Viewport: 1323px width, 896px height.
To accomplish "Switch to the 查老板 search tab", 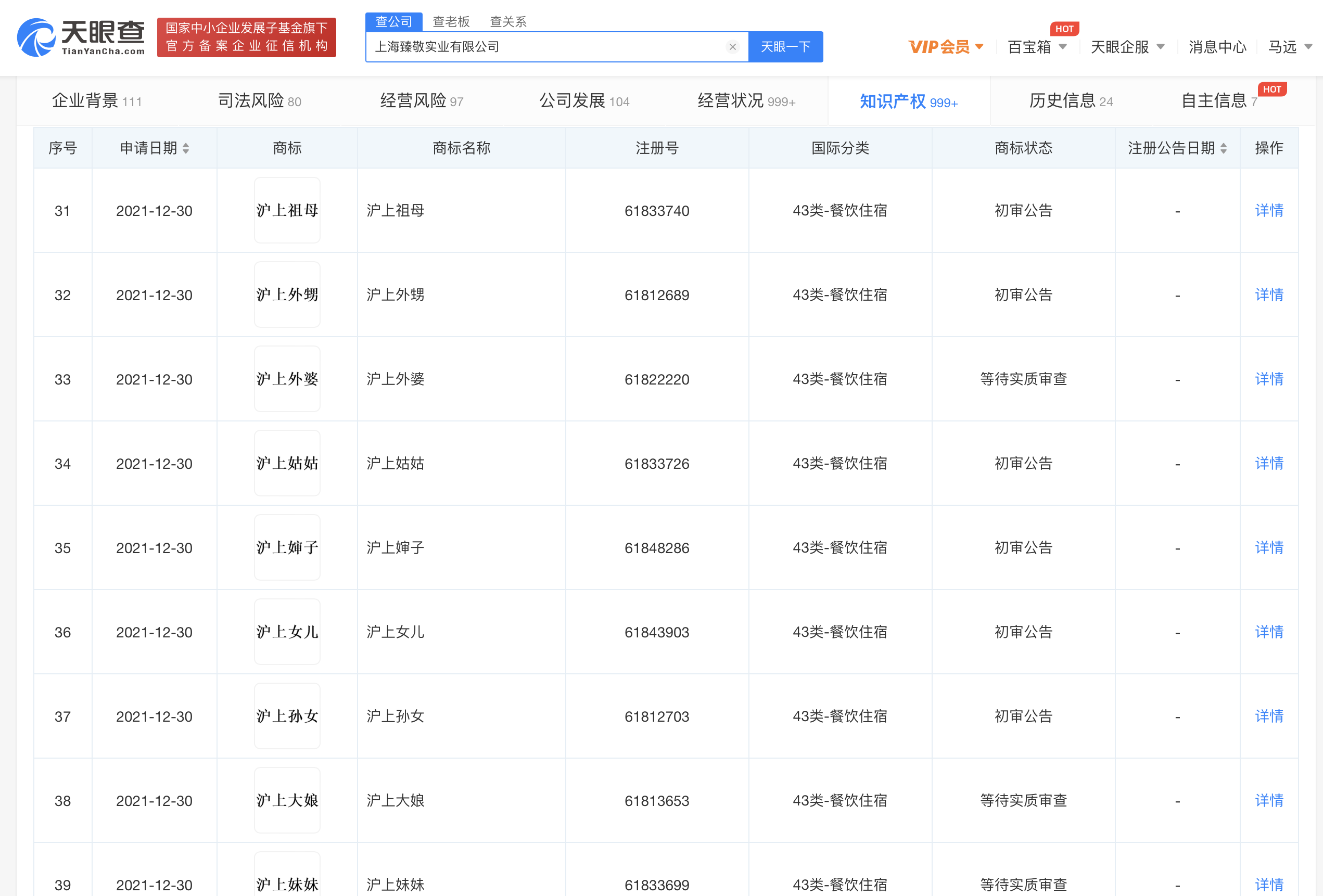I will [450, 21].
